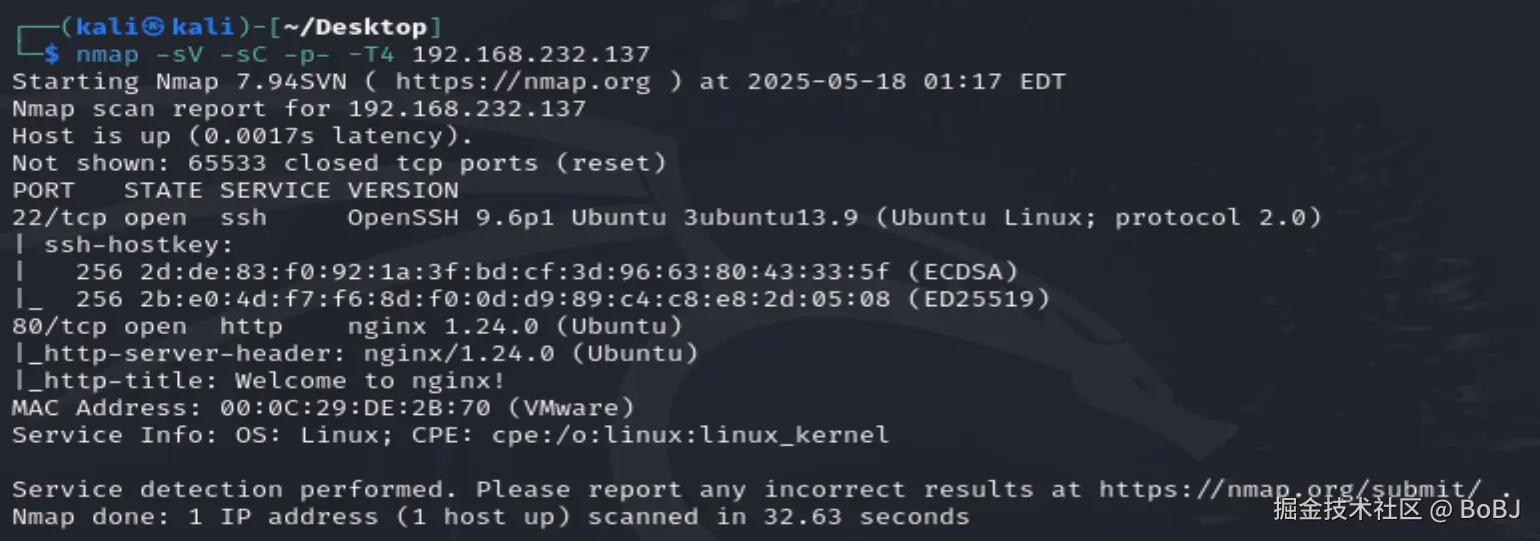1540x541 pixels.
Task: Click the ssh-hostkey script label
Action: pyautogui.click(x=138, y=244)
